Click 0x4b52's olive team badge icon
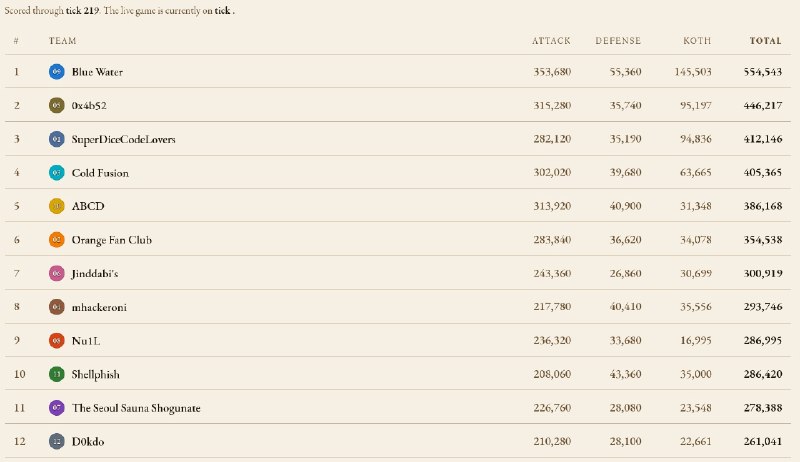800x462 pixels. [x=57, y=105]
